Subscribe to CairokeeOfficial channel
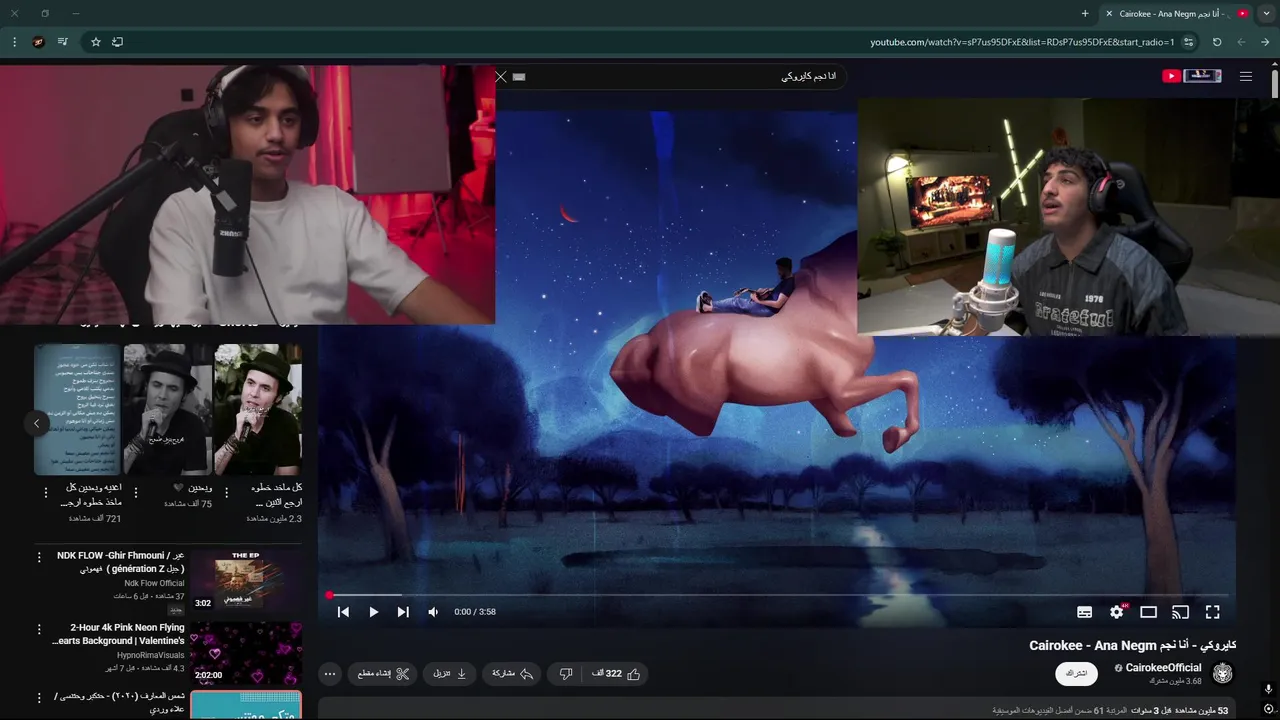1280x720 pixels. coord(1076,673)
